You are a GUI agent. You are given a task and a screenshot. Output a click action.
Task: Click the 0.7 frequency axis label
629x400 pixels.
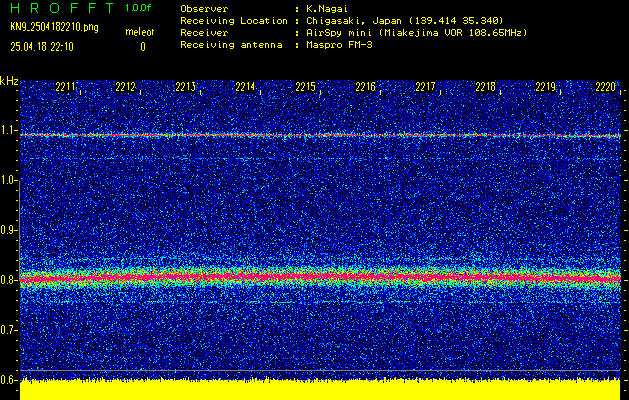(x=8, y=330)
